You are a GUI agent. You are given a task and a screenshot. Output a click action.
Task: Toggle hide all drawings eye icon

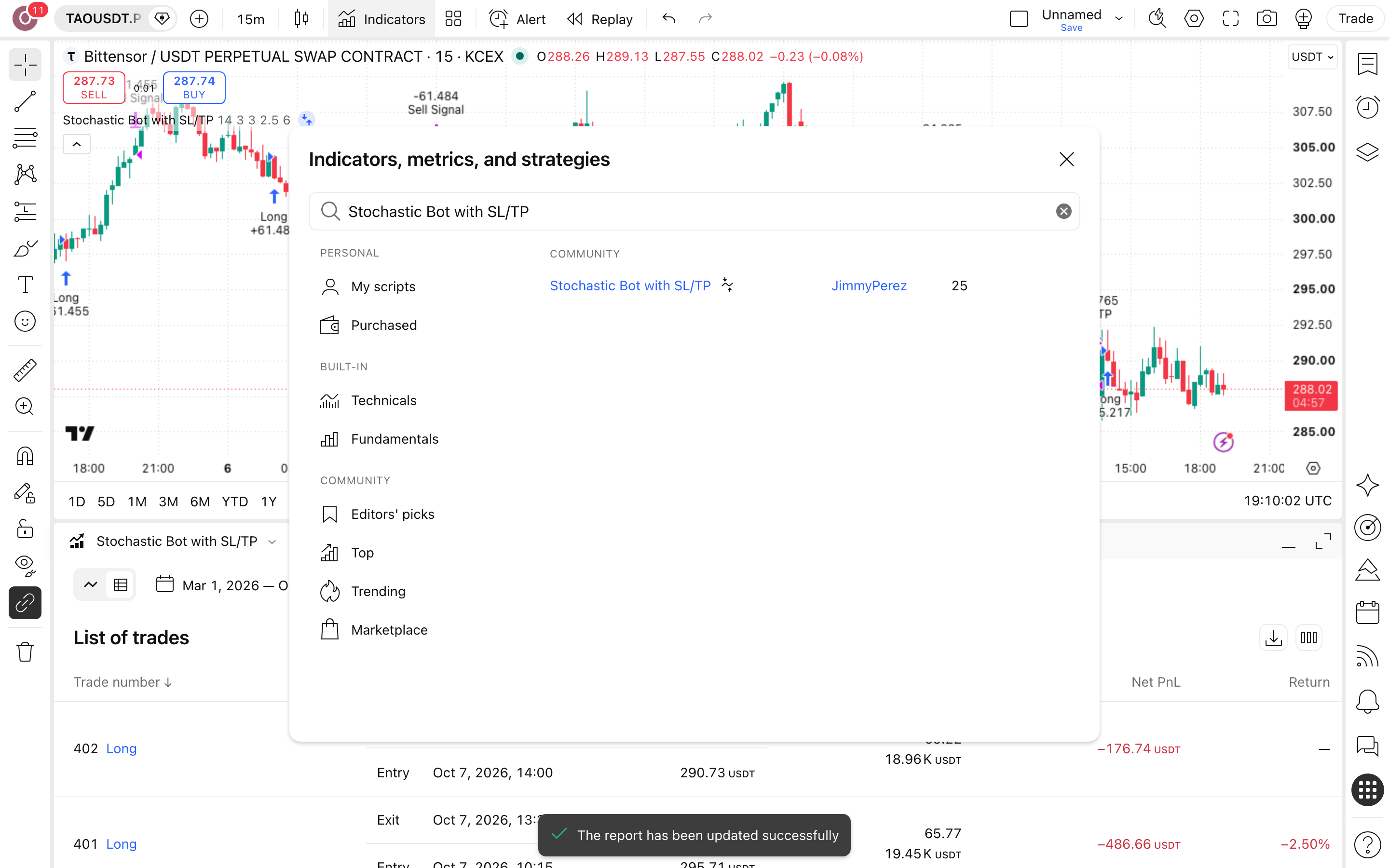pos(25,566)
